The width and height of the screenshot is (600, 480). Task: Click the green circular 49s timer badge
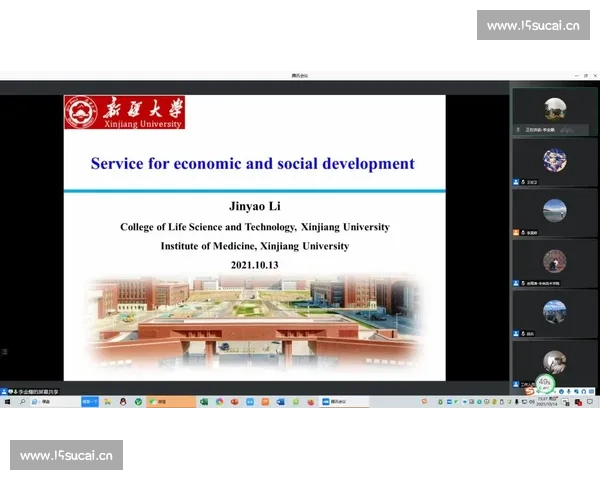pos(543,383)
